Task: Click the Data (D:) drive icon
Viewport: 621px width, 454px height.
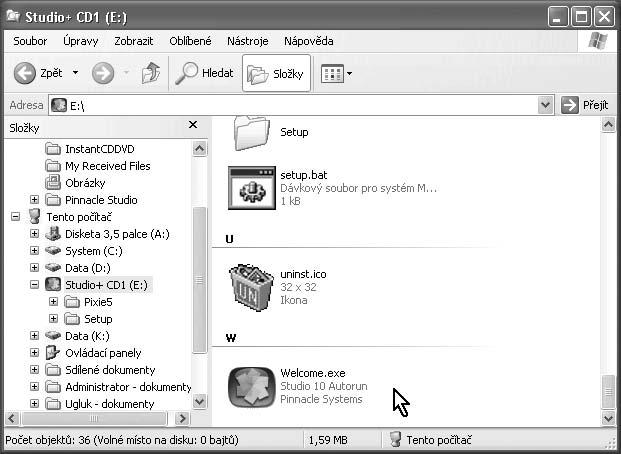Action: point(53,268)
